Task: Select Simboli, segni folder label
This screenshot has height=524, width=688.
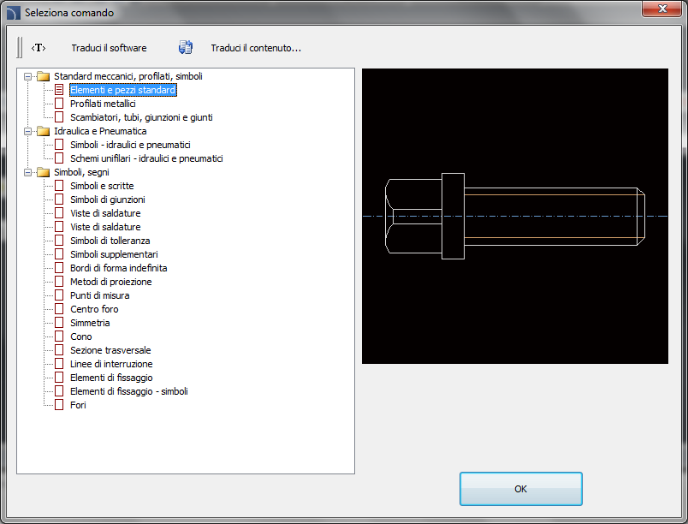Action: pyautogui.click(x=82, y=172)
